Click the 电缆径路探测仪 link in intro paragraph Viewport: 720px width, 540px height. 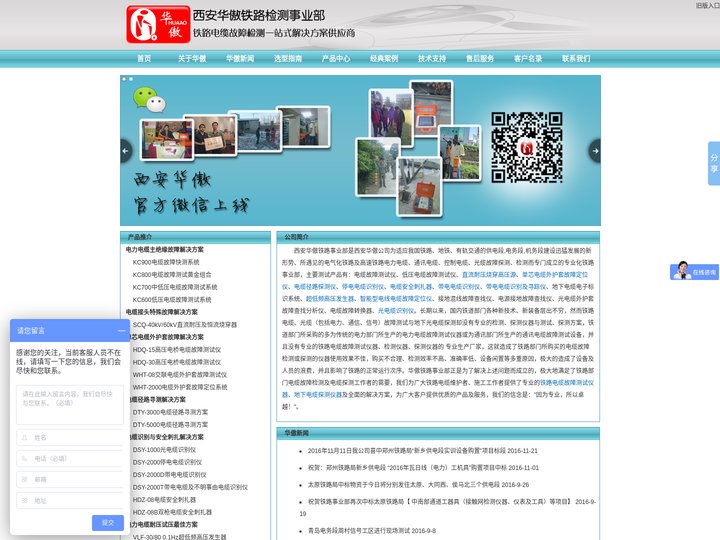(x=315, y=287)
